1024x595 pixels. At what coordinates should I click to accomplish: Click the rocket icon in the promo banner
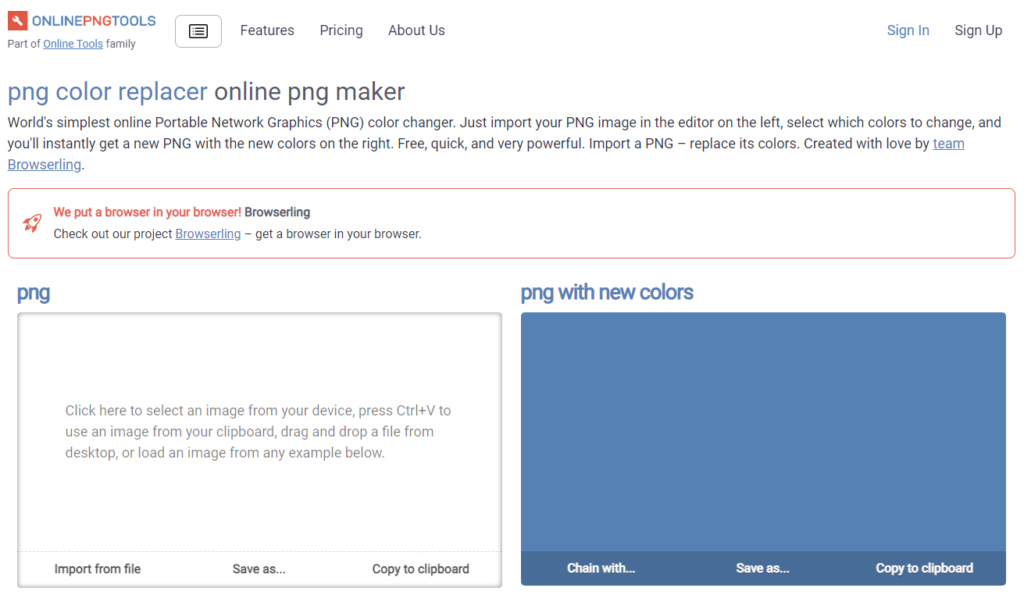tap(32, 223)
